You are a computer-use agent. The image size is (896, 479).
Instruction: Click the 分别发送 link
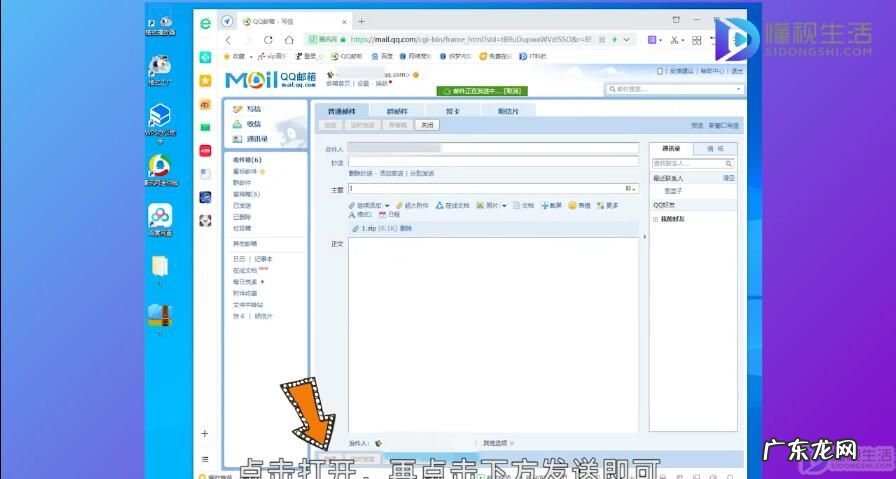click(422, 173)
